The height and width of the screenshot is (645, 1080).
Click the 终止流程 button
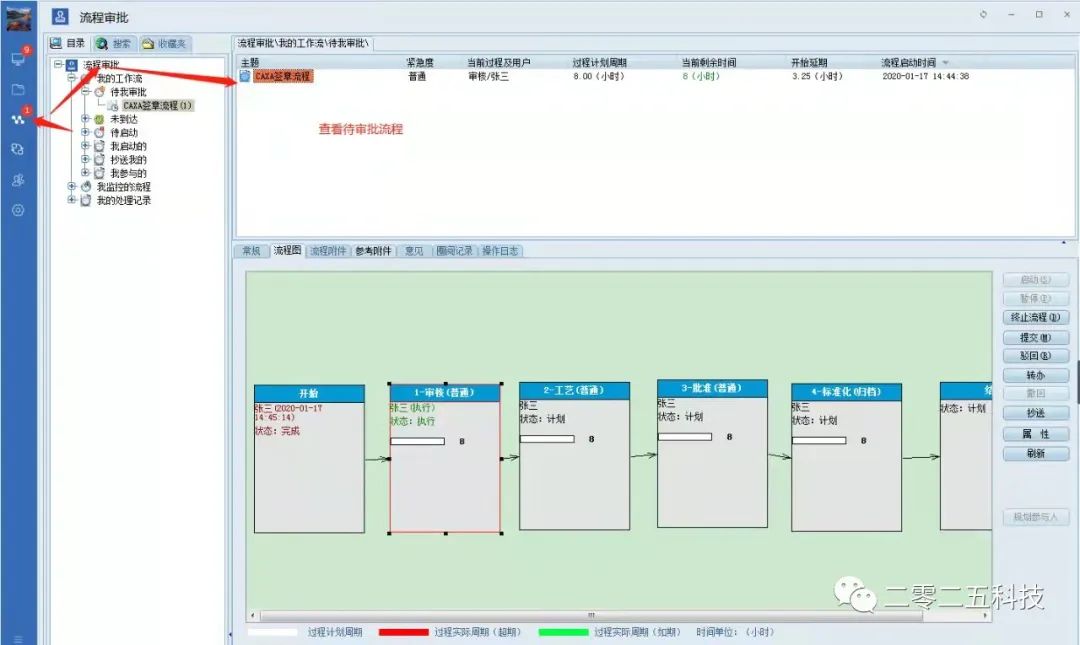click(1035, 317)
